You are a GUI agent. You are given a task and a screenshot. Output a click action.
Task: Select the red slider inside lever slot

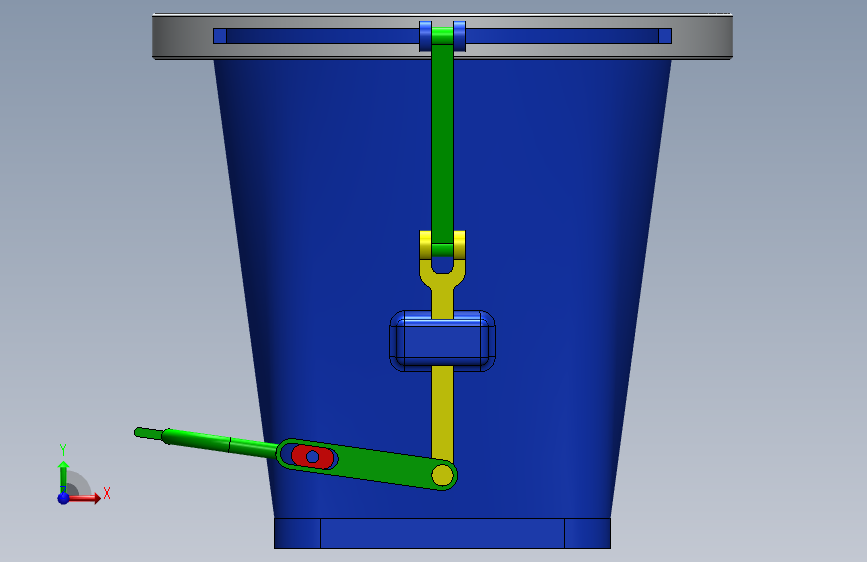click(312, 456)
